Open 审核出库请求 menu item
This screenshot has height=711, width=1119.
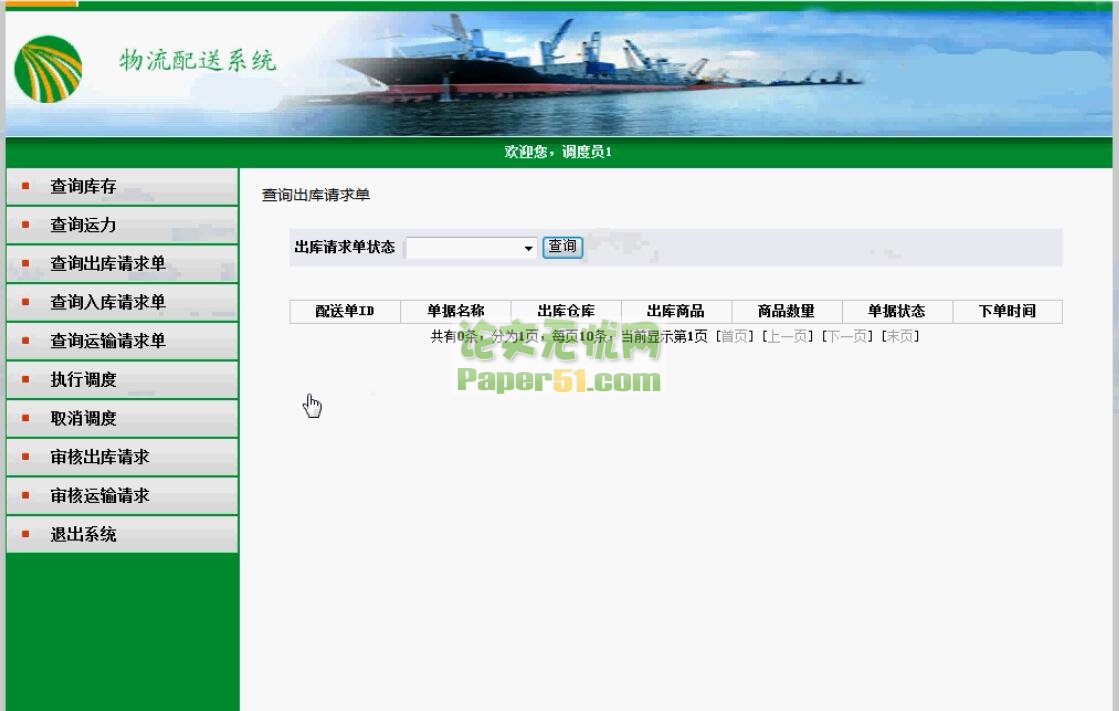[100, 458]
